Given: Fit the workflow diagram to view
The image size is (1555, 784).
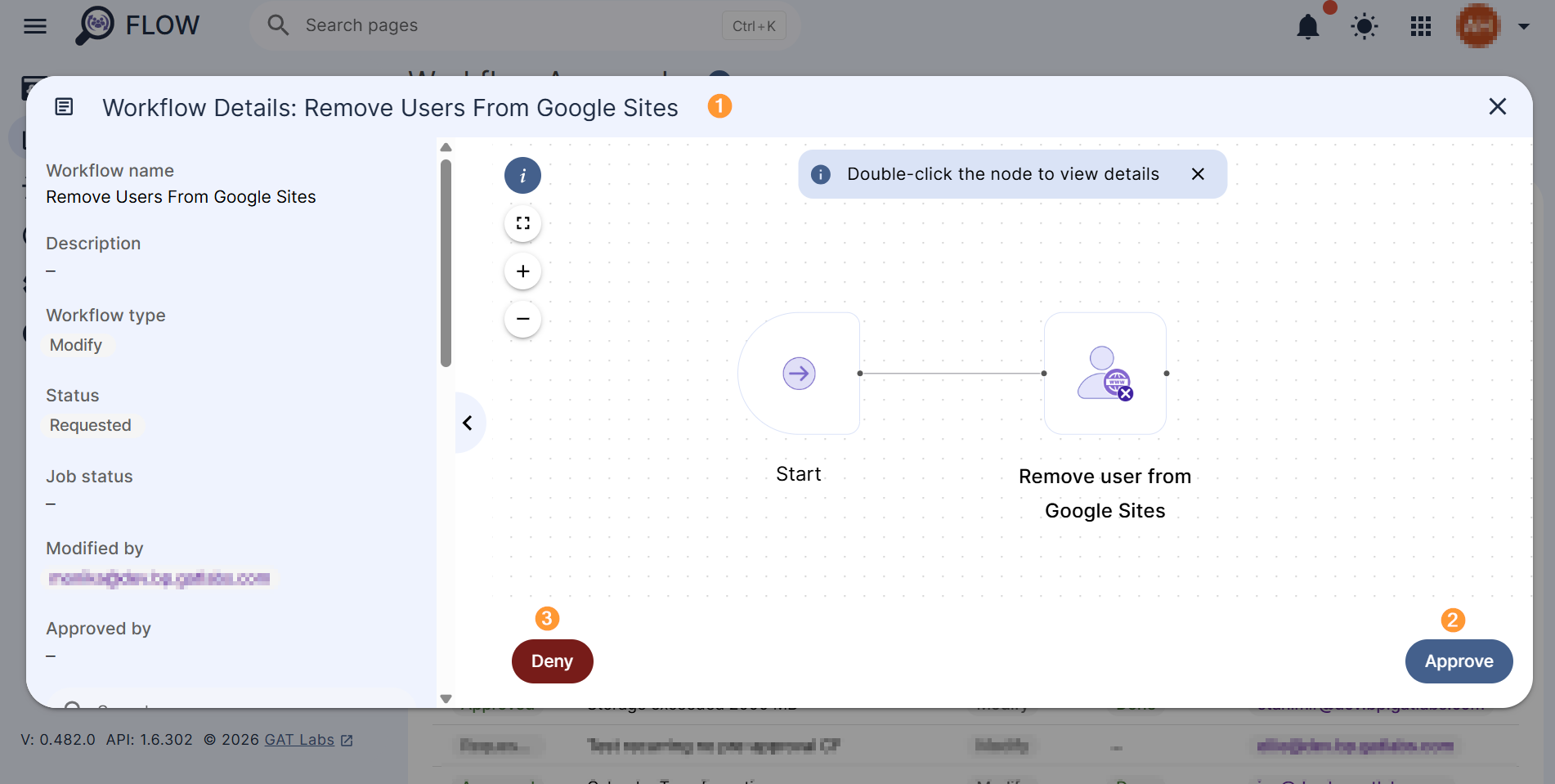Looking at the screenshot, I should click(522, 223).
